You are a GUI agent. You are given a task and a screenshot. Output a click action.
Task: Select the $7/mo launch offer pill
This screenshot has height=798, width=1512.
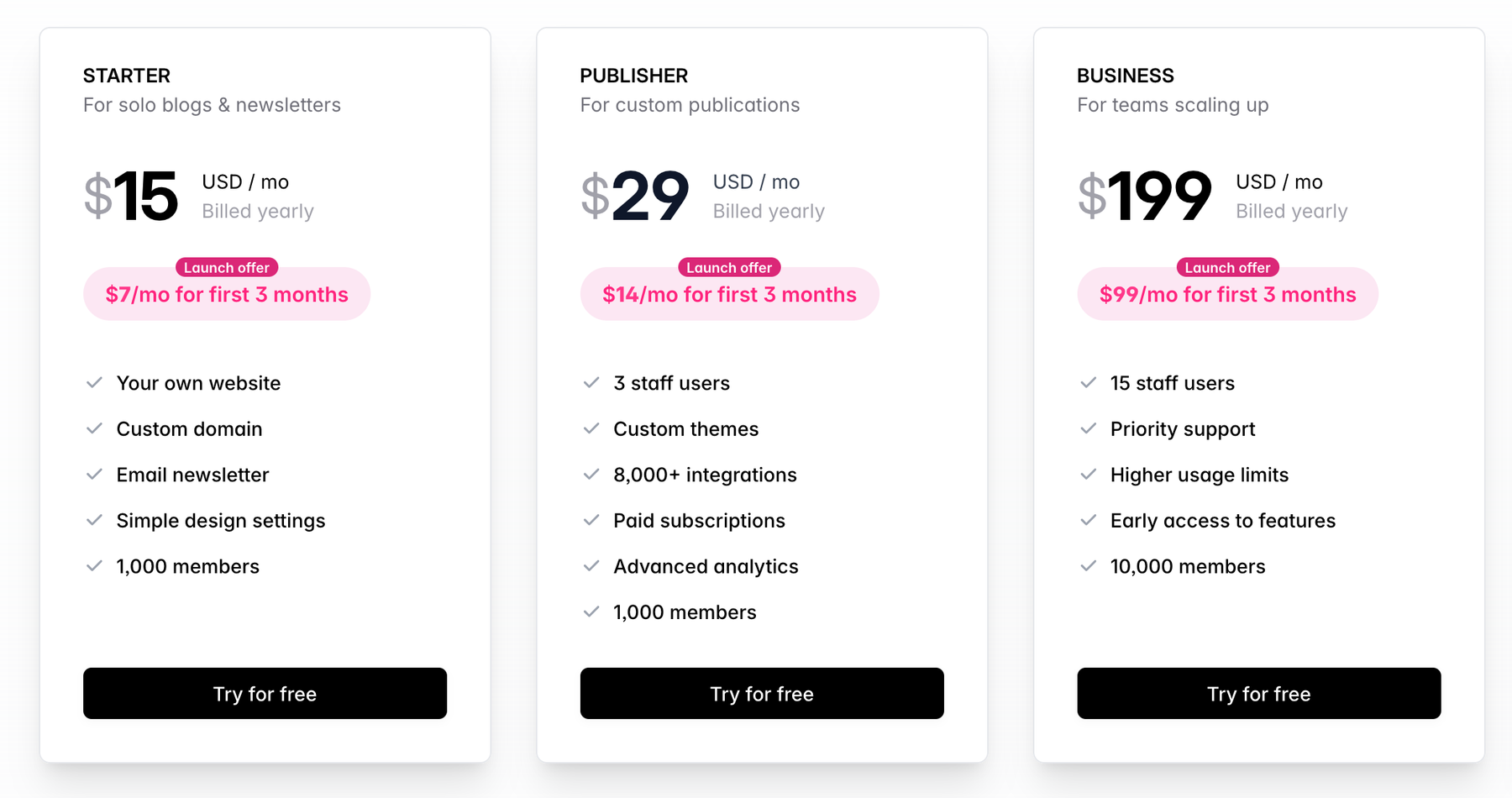click(x=227, y=297)
